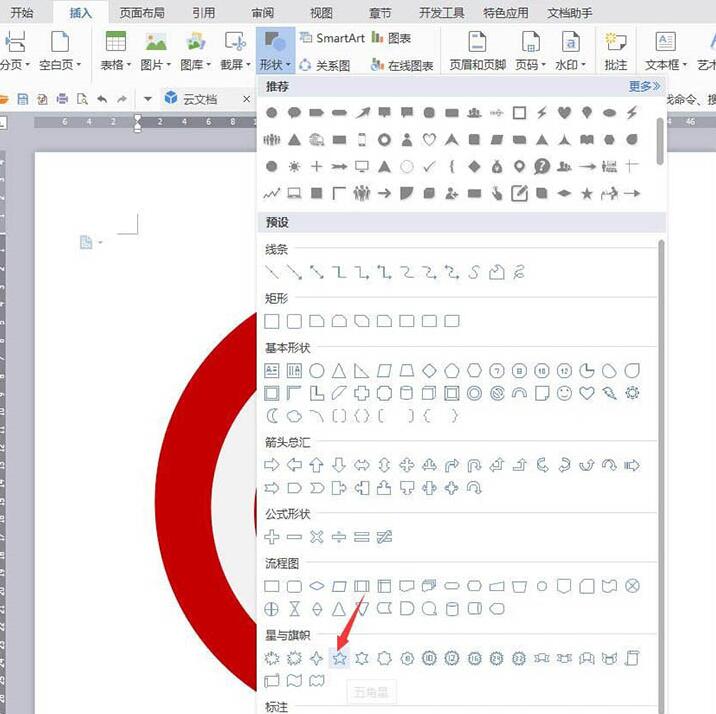The image size is (716, 714).
Task: Choose the isosceles triangle basic shape
Action: pos(339,370)
